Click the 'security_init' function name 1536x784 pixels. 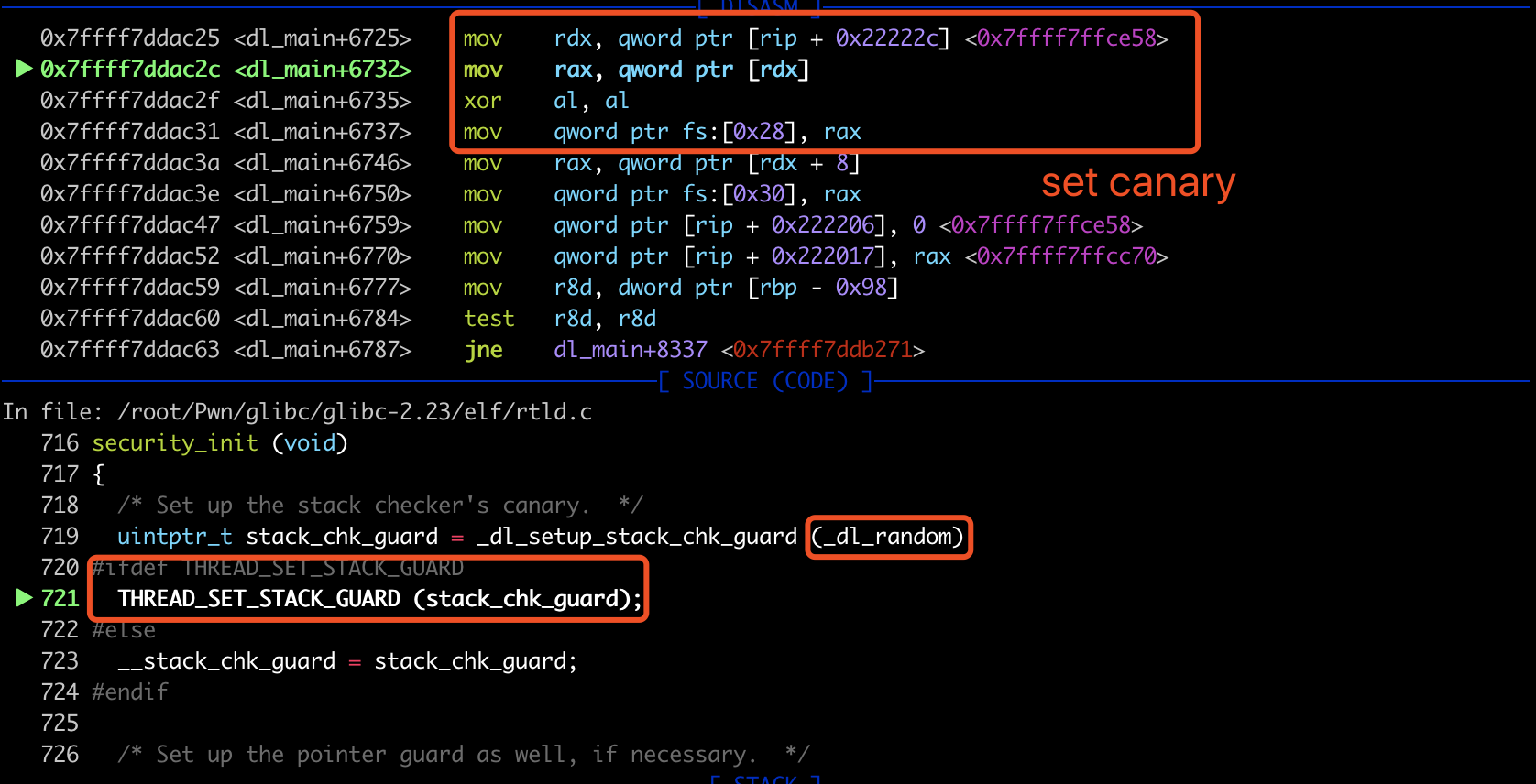pyautogui.click(x=175, y=443)
